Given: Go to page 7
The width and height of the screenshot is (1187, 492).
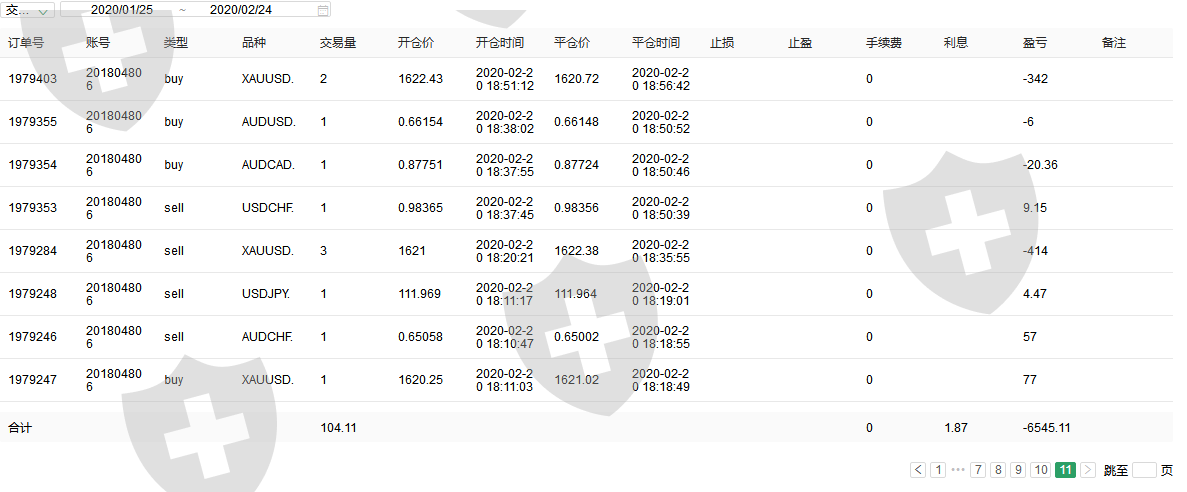Looking at the screenshot, I should [x=978, y=470].
